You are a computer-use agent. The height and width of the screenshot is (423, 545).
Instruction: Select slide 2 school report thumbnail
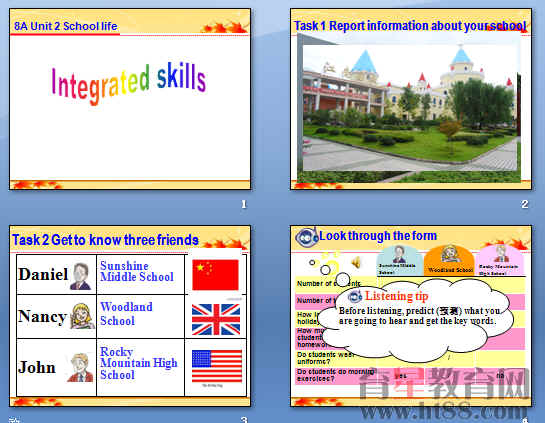point(411,99)
